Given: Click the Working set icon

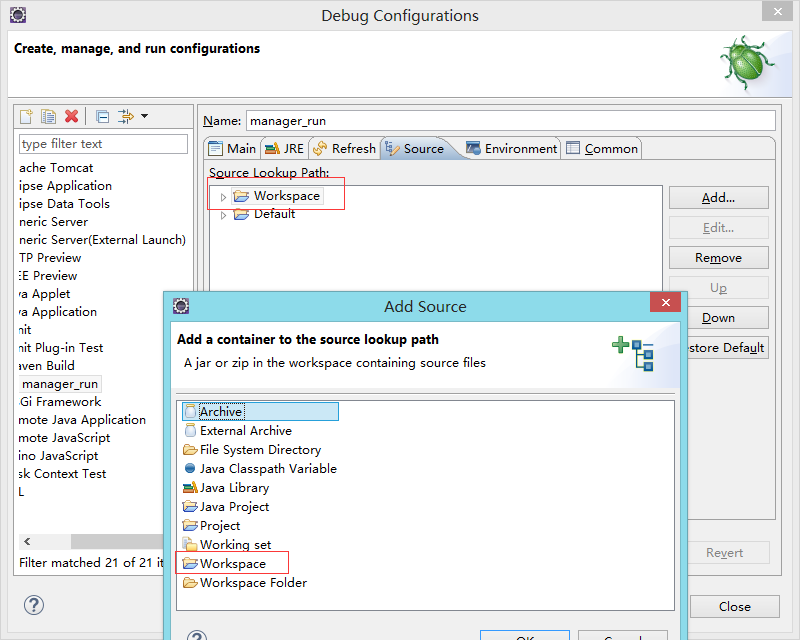Looking at the screenshot, I should point(190,544).
